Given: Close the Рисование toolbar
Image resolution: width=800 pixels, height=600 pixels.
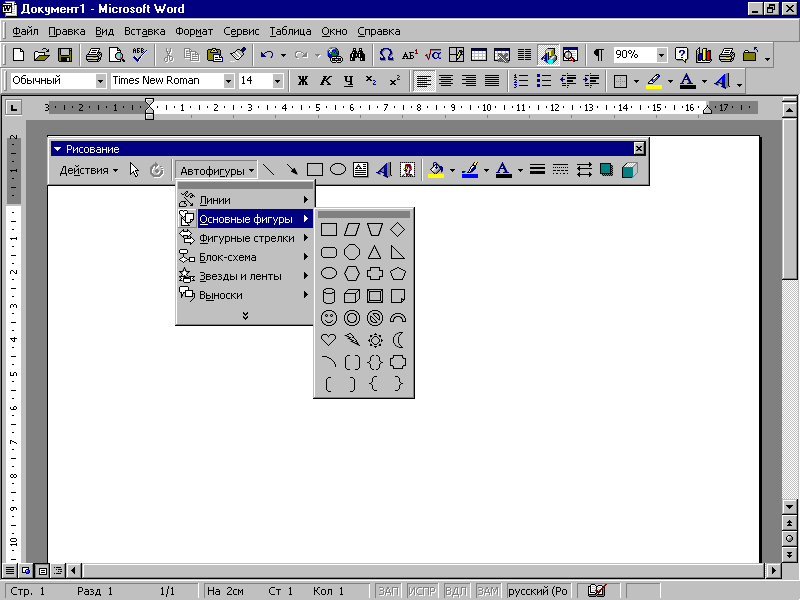Looking at the screenshot, I should 639,148.
